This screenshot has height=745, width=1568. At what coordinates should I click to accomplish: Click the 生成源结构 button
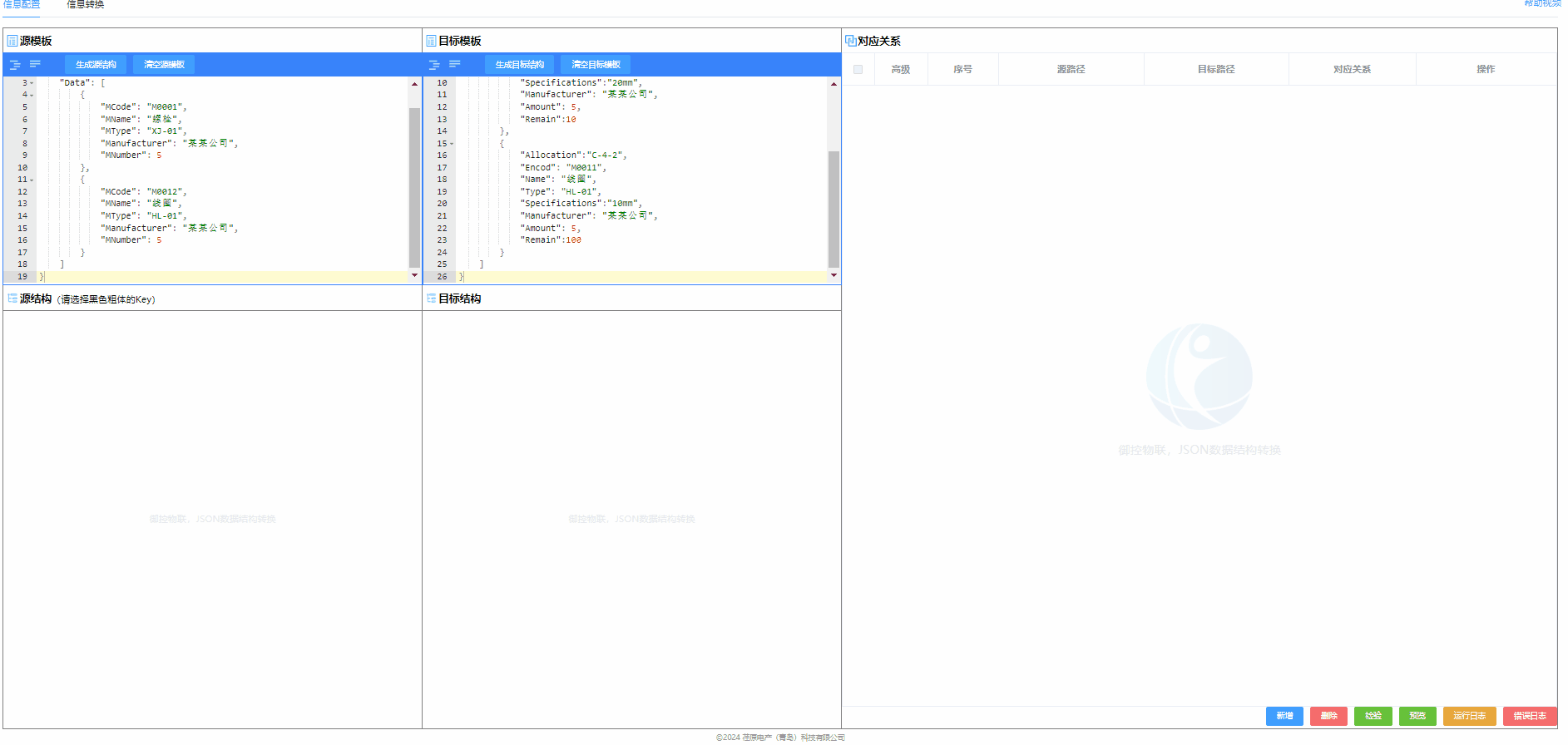point(96,64)
